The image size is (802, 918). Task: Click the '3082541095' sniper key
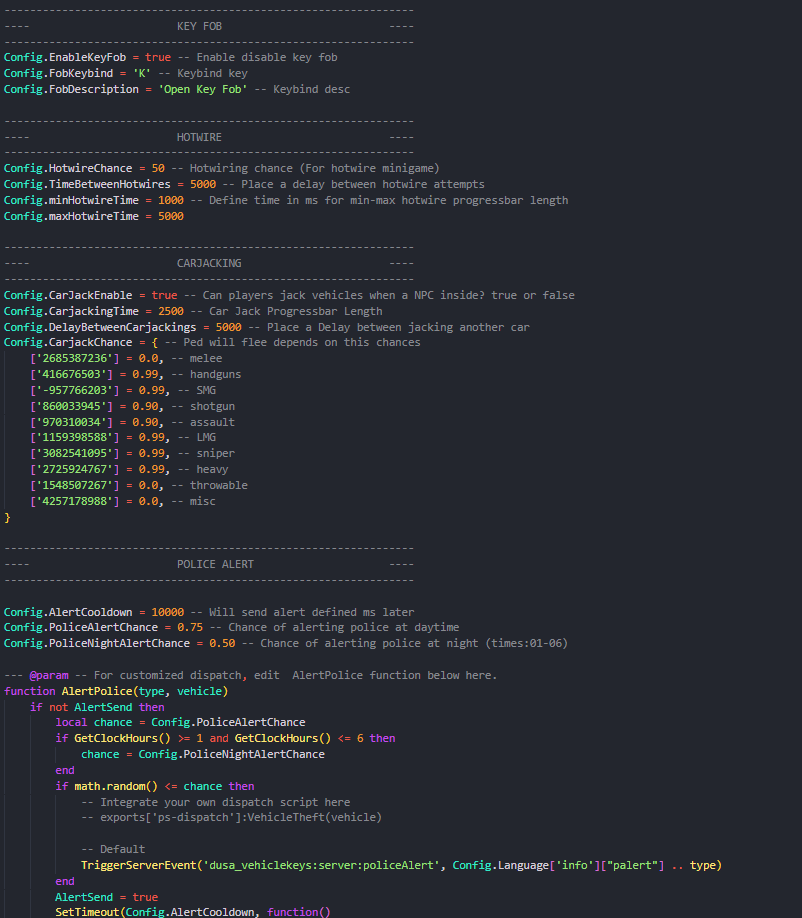pos(77,453)
